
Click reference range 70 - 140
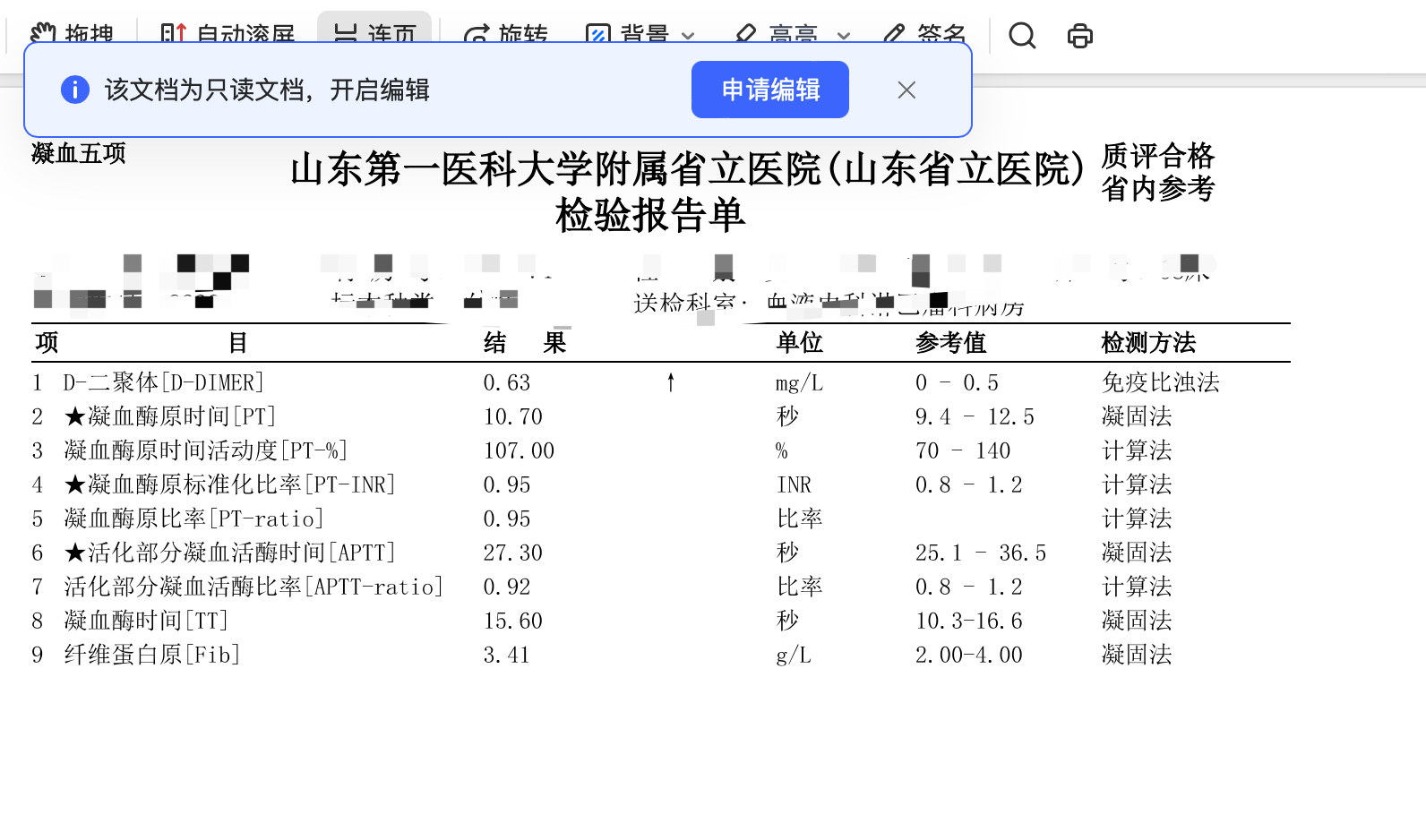point(963,450)
